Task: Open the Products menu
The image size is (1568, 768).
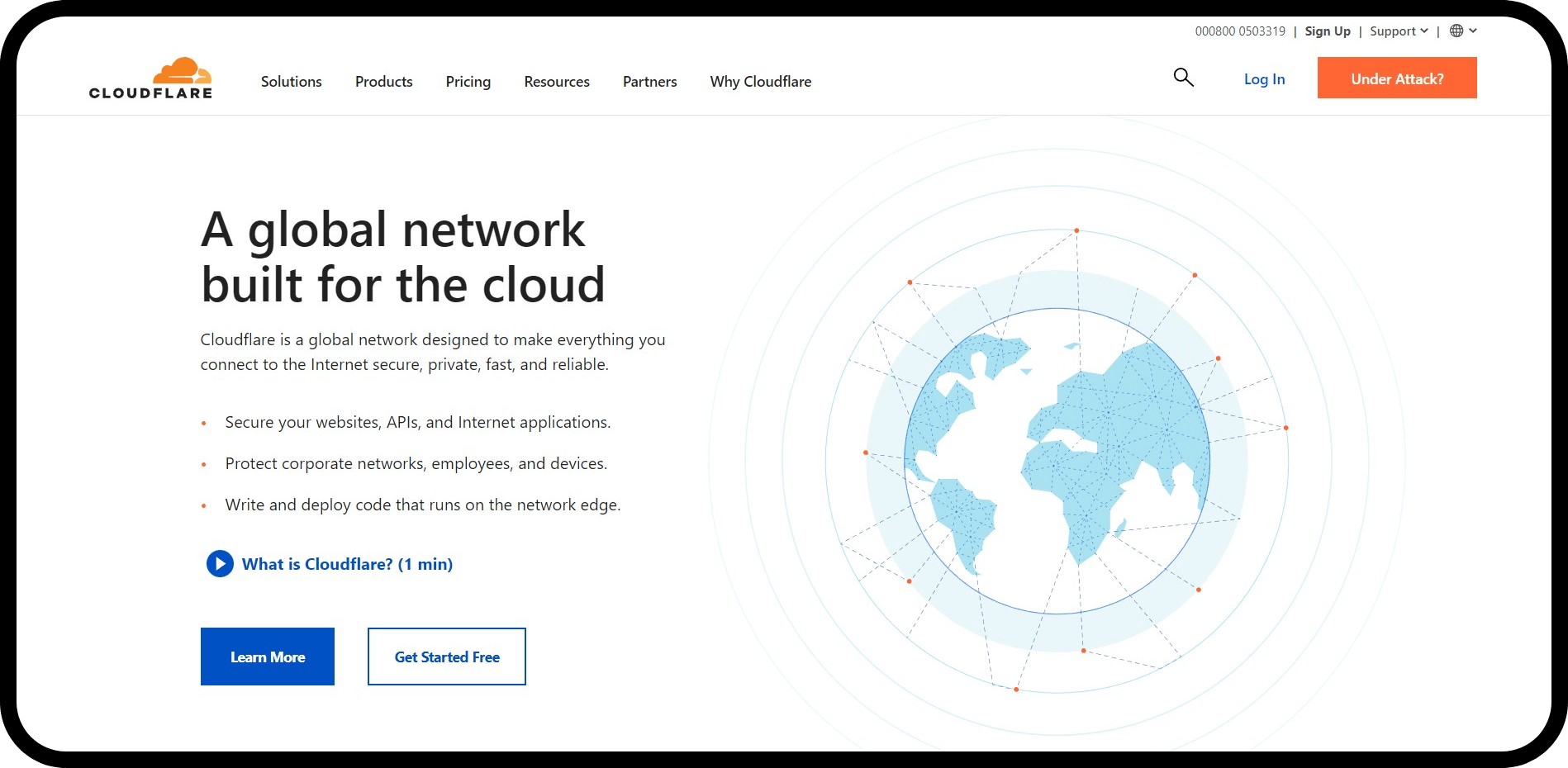Action: coord(383,82)
